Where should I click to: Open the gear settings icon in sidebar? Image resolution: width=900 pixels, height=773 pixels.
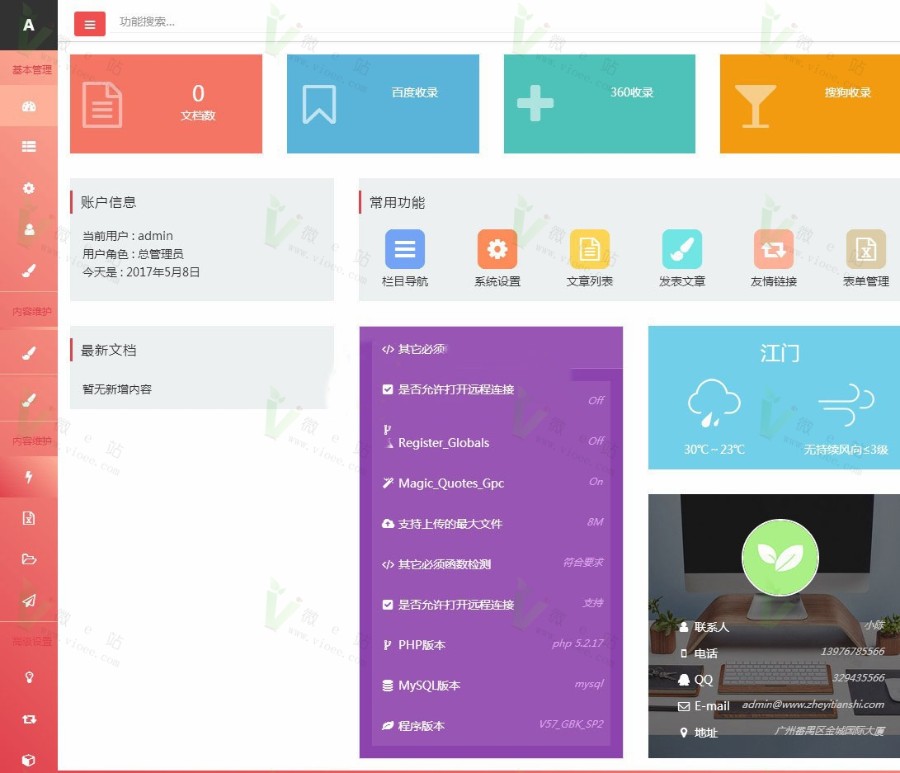(29, 188)
